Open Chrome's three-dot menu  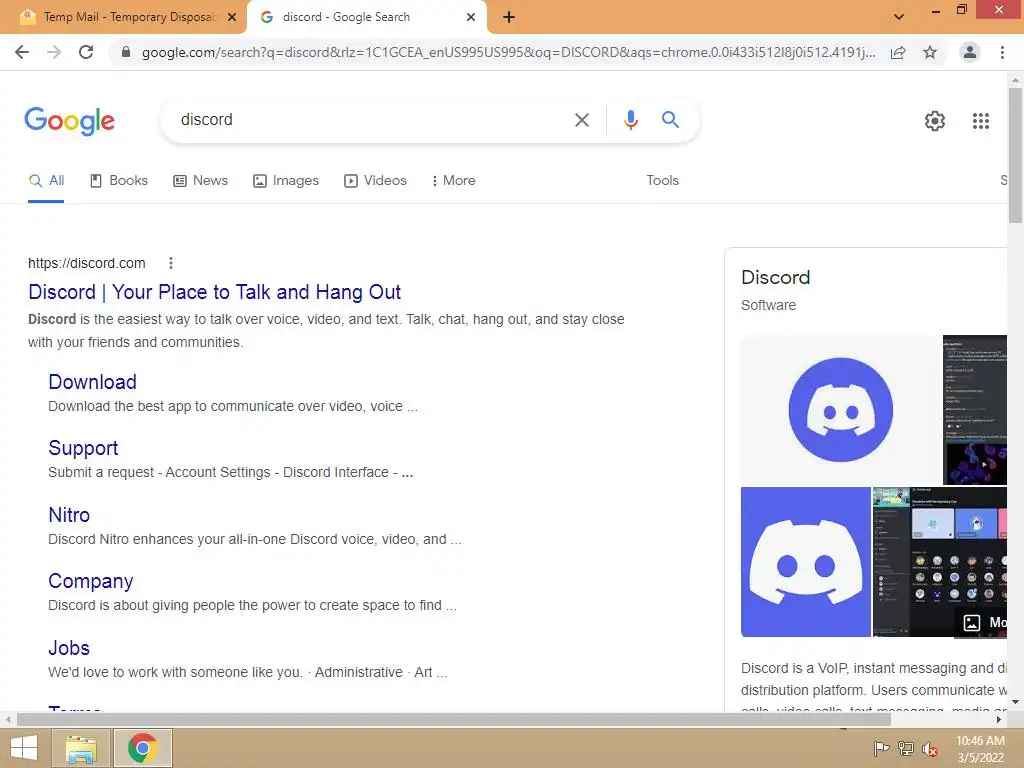pos(1002,52)
